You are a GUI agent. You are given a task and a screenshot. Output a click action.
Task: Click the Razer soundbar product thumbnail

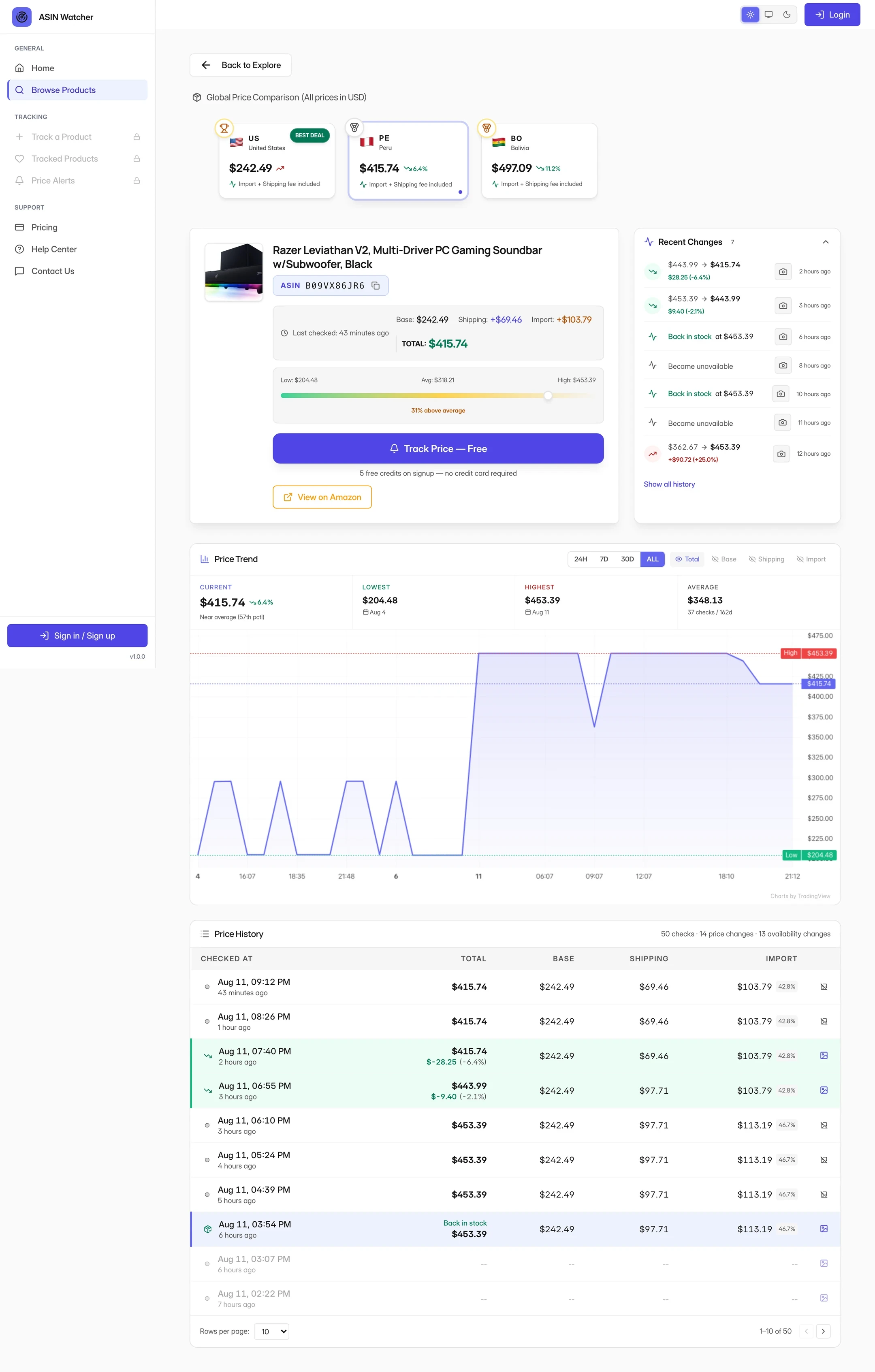pos(234,272)
